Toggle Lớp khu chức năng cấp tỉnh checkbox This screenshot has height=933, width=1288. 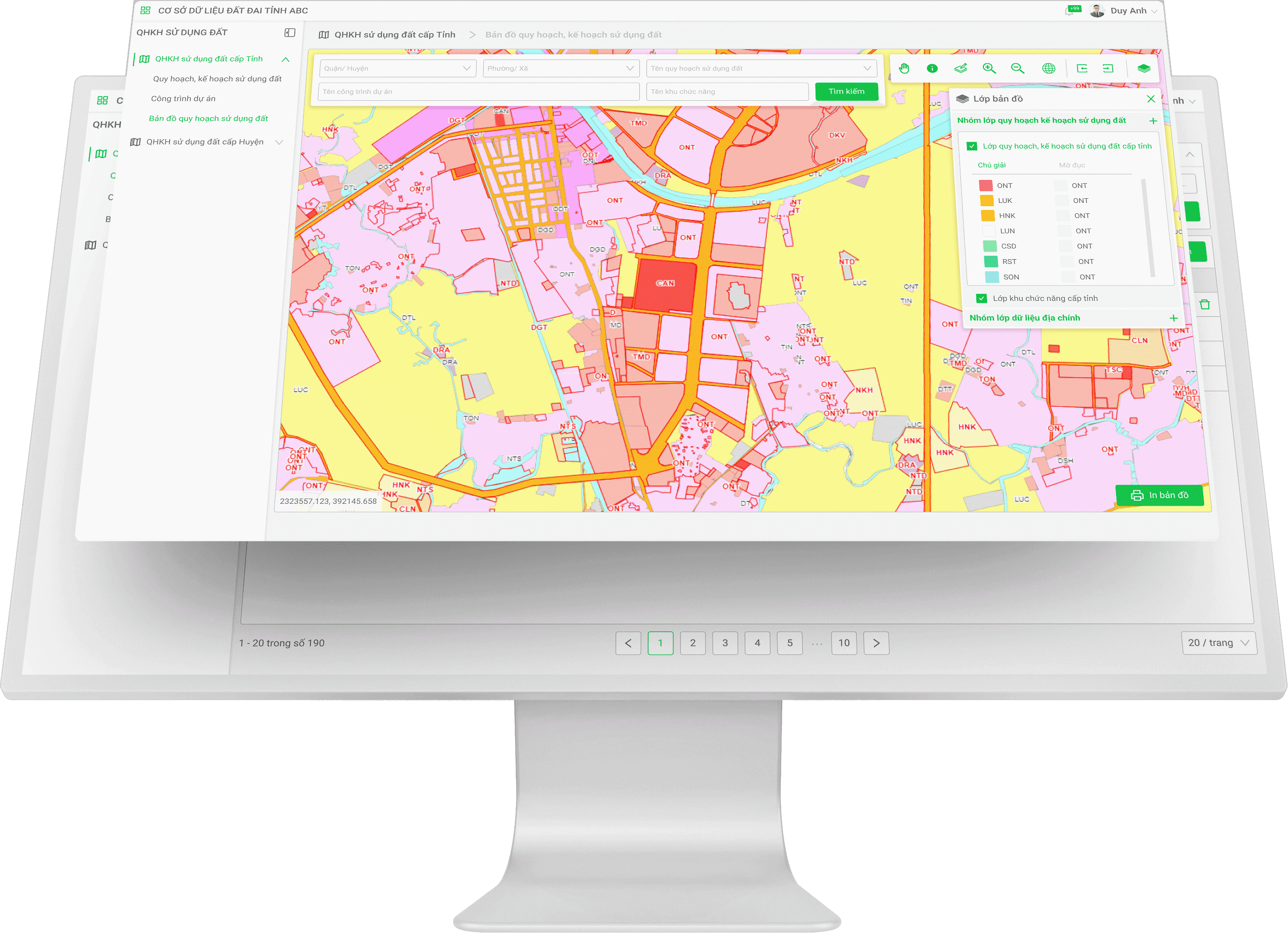[x=981, y=298]
